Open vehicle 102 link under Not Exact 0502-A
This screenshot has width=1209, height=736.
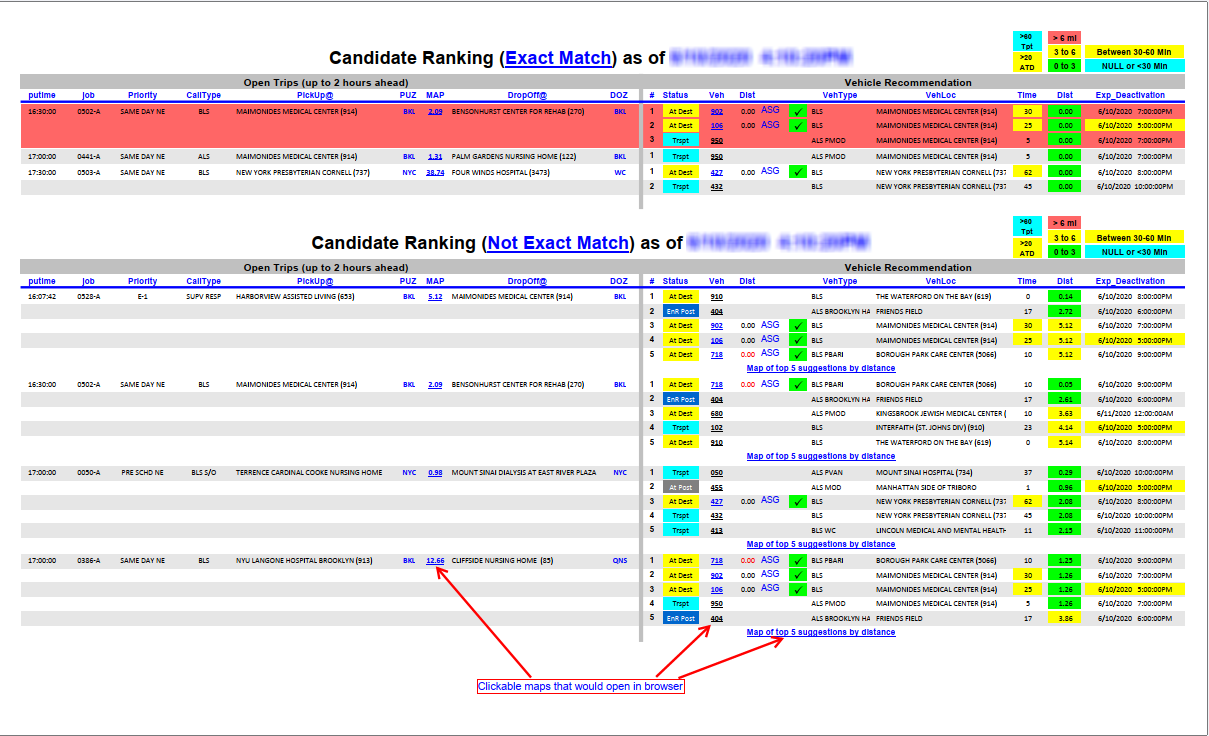click(x=717, y=428)
